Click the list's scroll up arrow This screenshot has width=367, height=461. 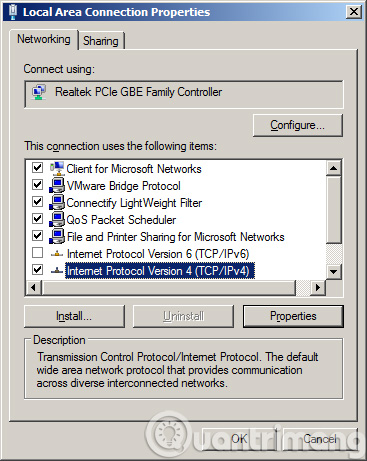(333, 168)
